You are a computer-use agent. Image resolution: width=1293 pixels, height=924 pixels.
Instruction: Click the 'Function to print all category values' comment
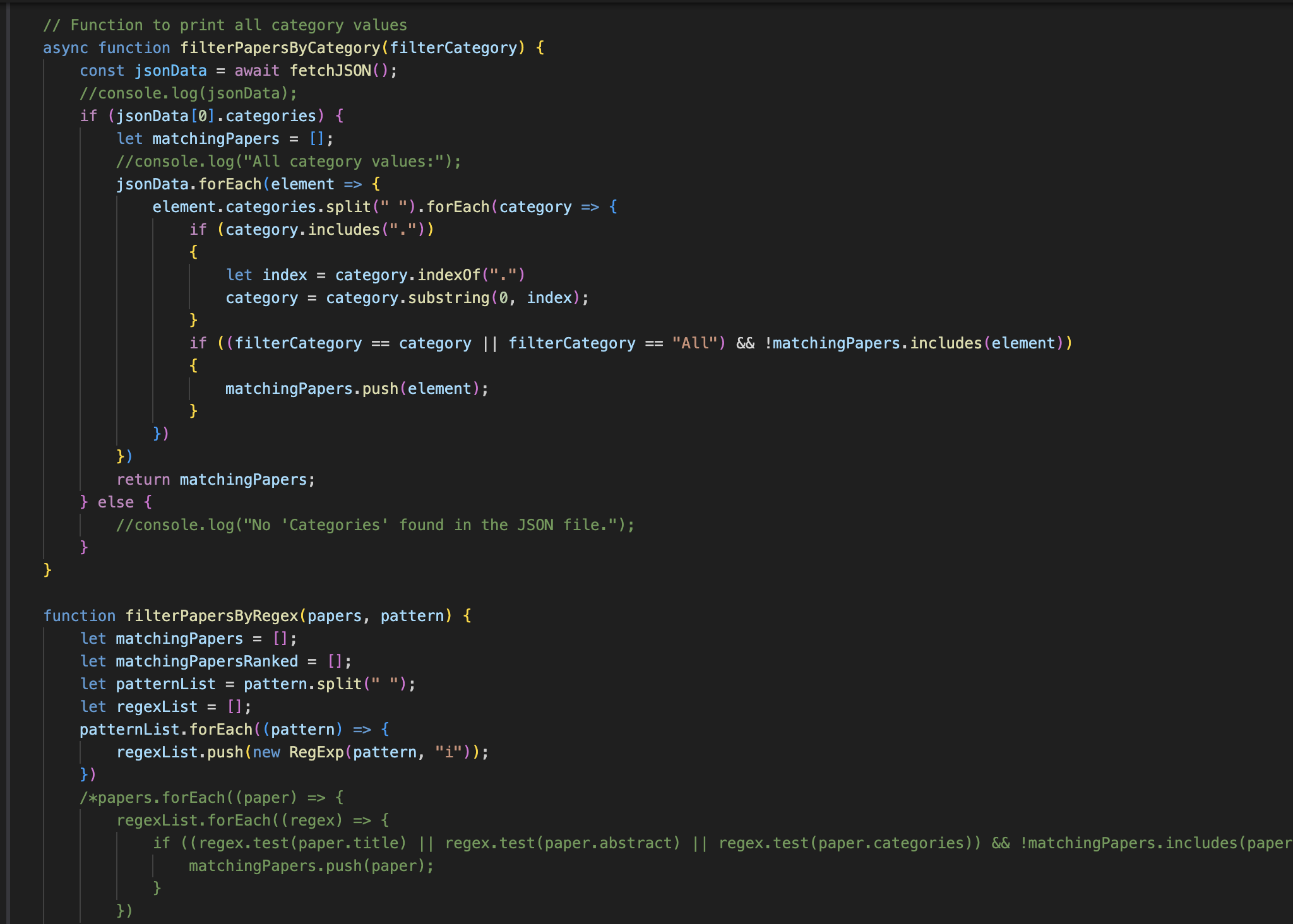coord(225,25)
